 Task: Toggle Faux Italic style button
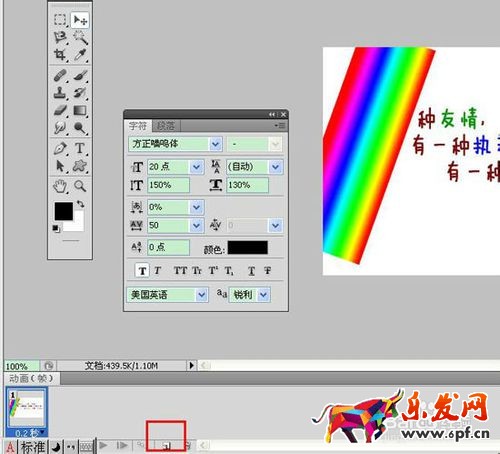158,271
